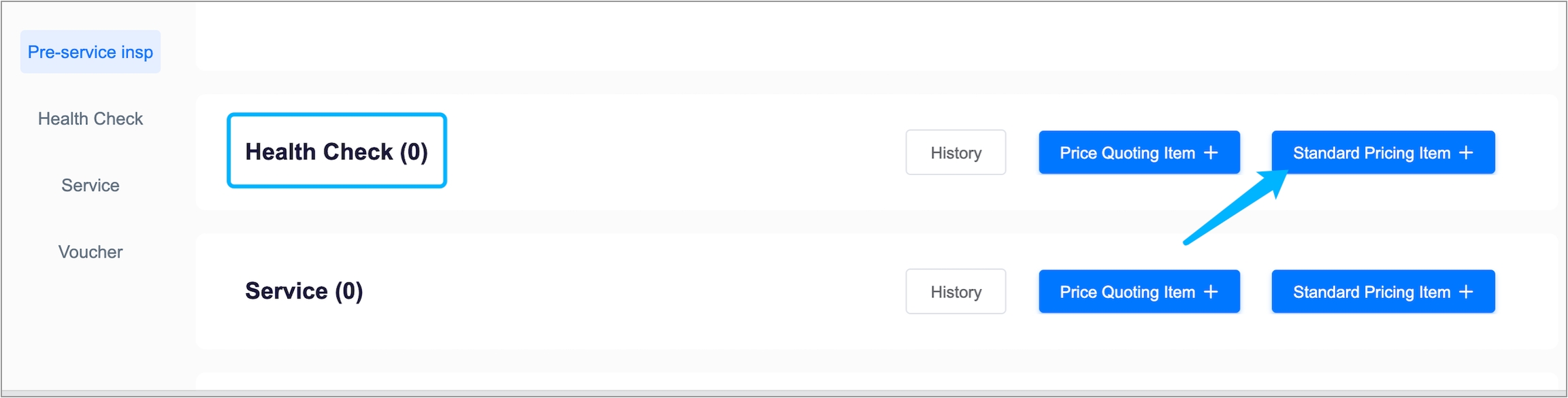This screenshot has width=1568, height=398.
Task: Click plus icon on Health Check Price Quoting Item
Action: coord(1211,153)
